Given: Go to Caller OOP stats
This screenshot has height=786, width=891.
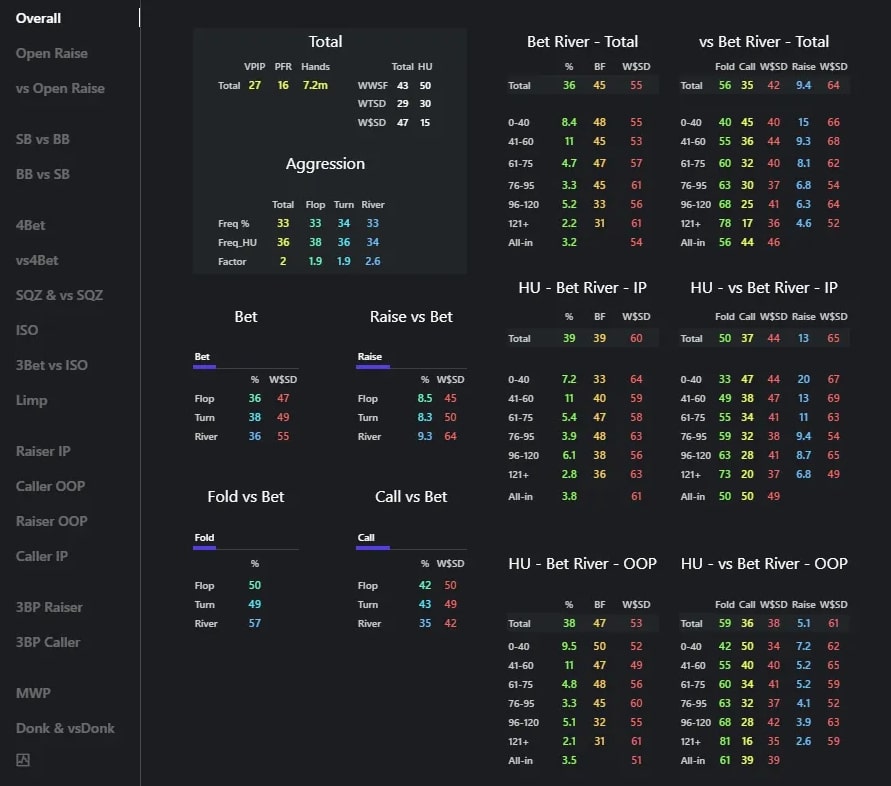Looking at the screenshot, I should pyautogui.click(x=50, y=486).
